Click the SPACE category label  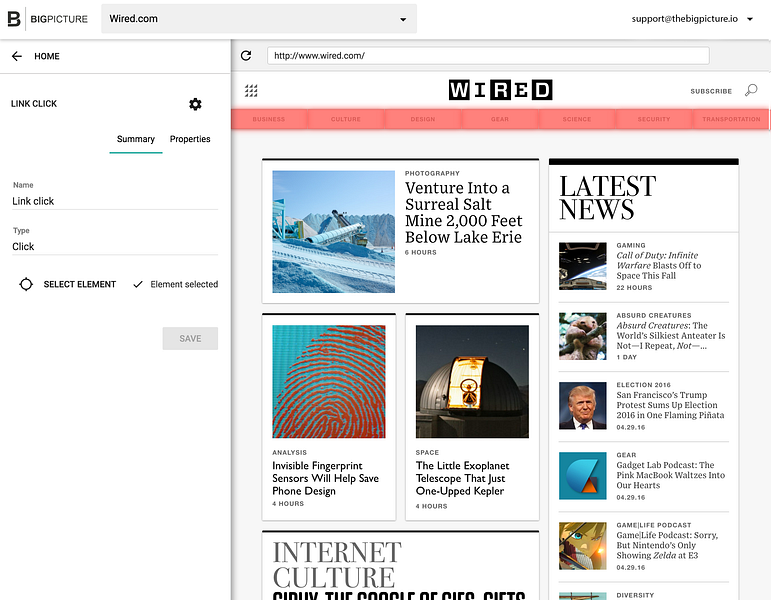(x=427, y=452)
